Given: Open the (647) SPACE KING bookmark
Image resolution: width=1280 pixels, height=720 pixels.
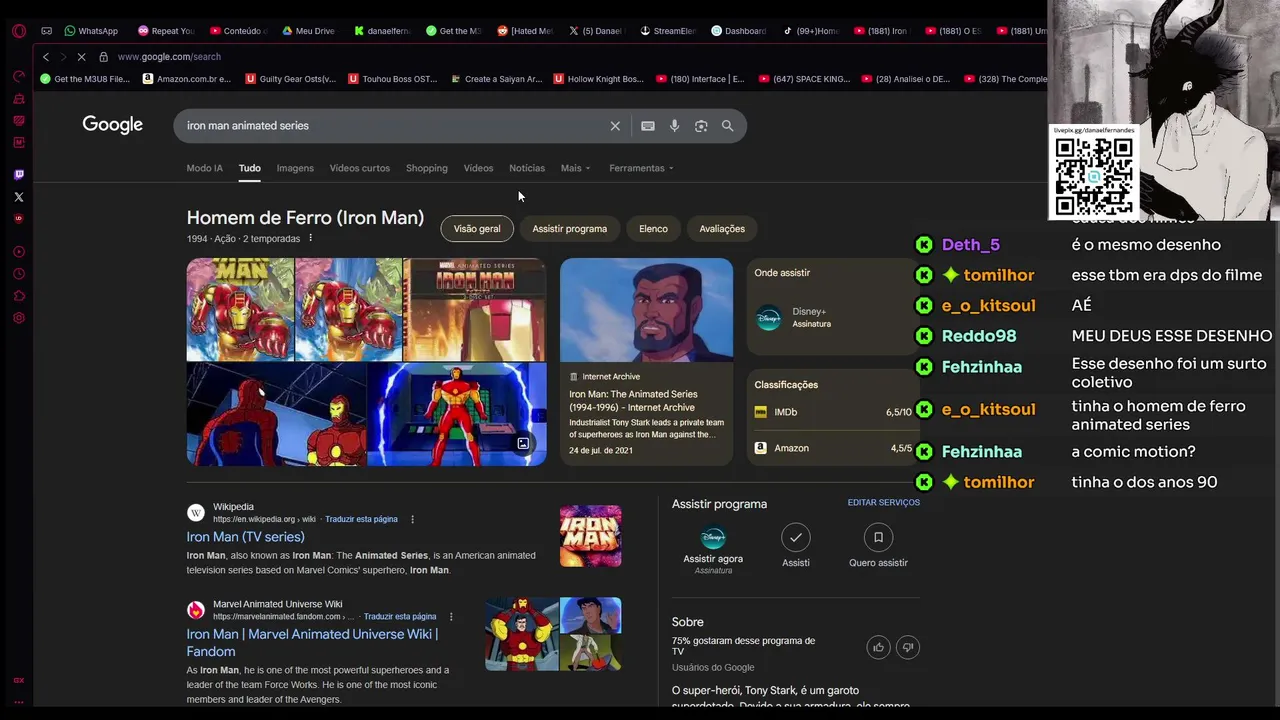Looking at the screenshot, I should coord(804,79).
